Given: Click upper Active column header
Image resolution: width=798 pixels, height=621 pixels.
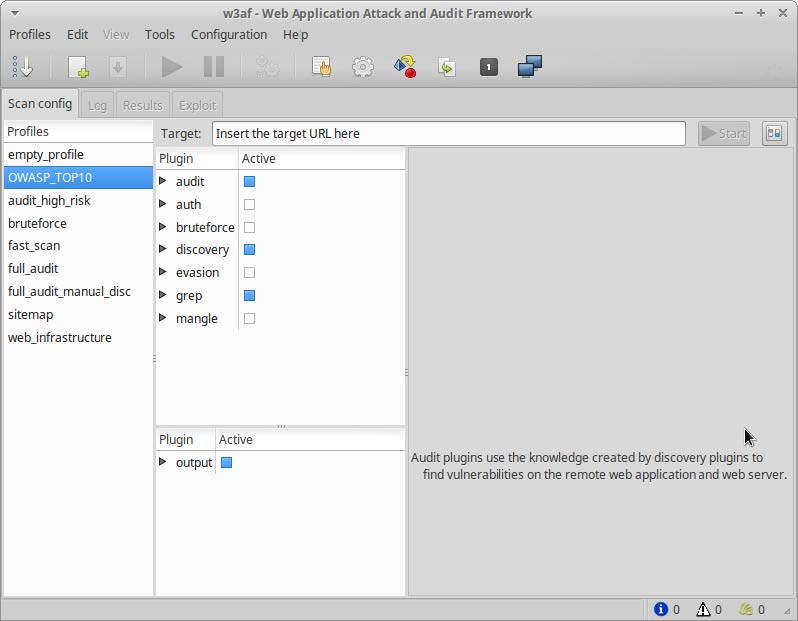Looking at the screenshot, I should click(322, 158).
